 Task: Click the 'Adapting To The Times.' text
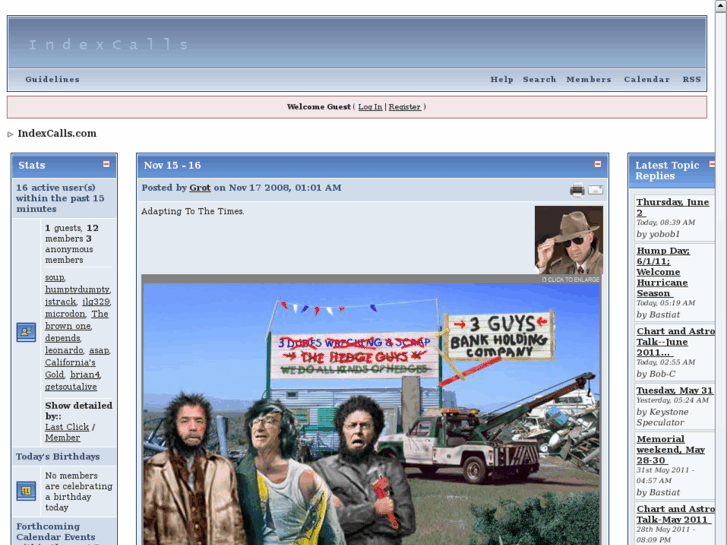click(192, 211)
